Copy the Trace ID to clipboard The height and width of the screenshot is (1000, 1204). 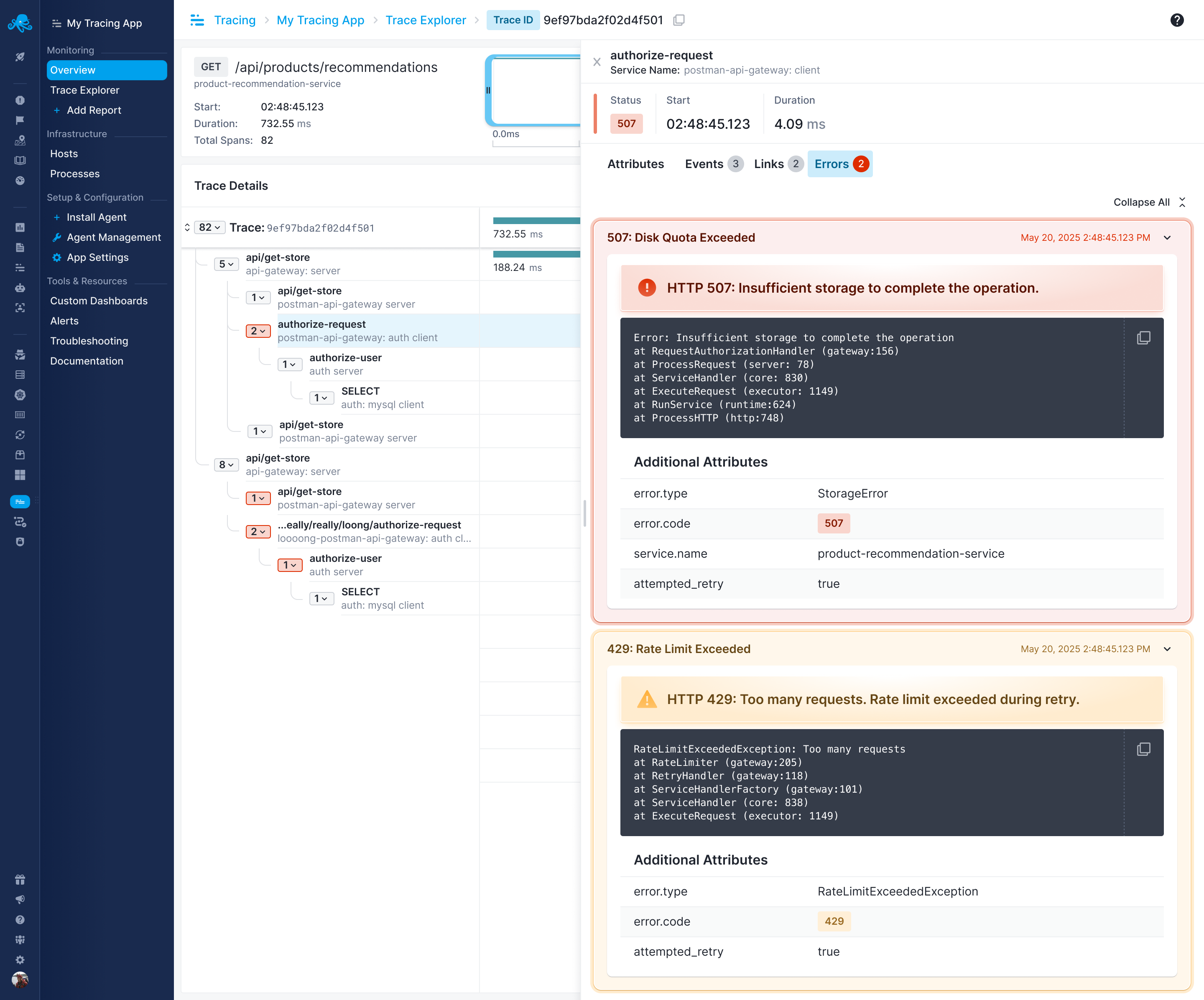tap(679, 20)
